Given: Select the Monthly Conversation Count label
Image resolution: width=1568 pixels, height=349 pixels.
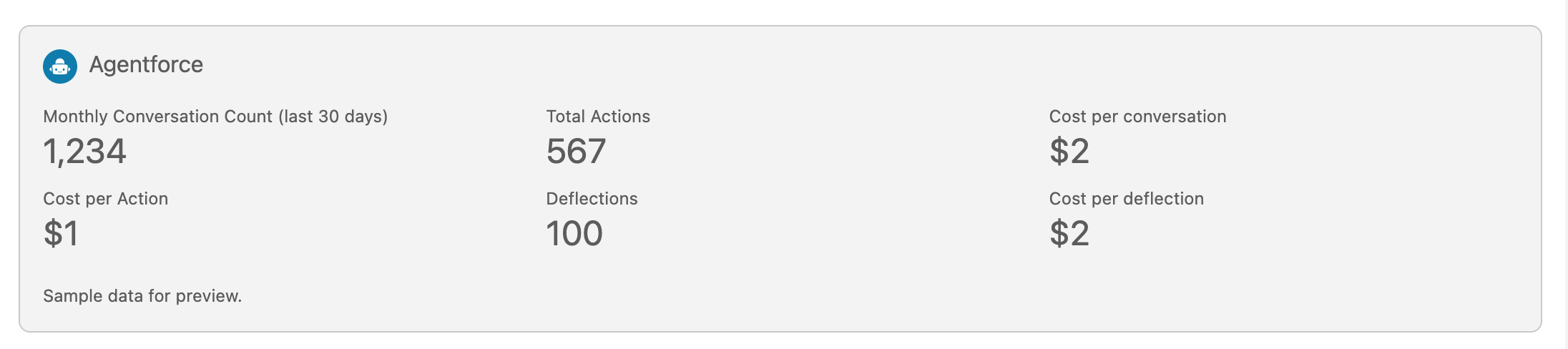Looking at the screenshot, I should (x=157, y=117).
